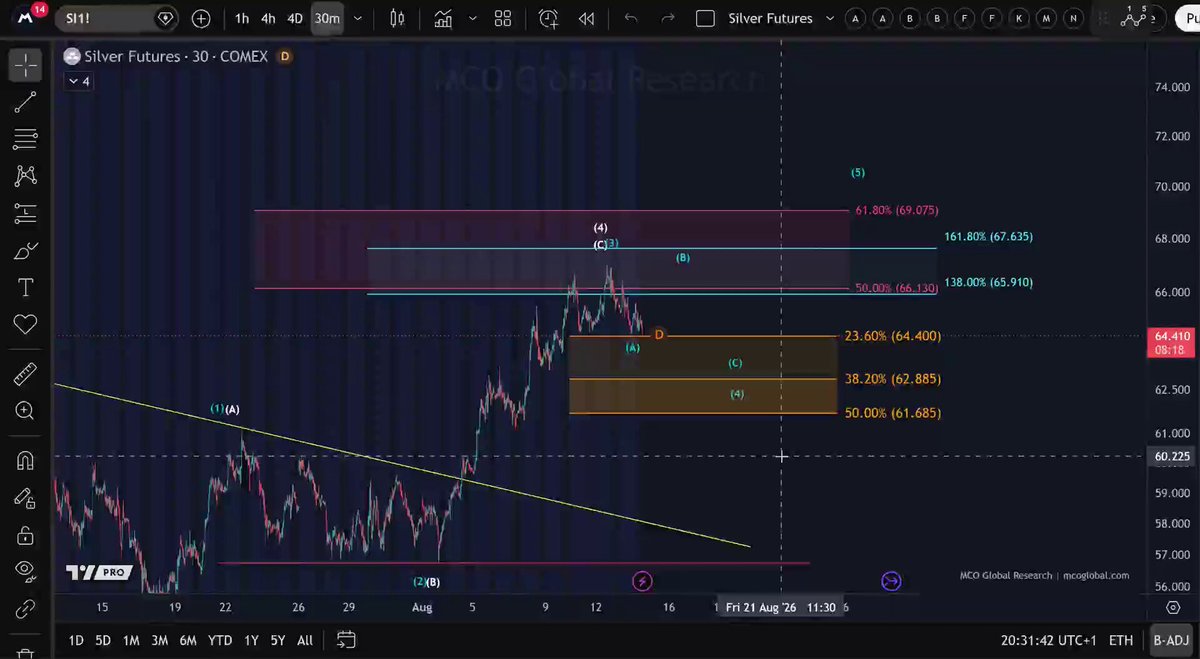Screen dimensions: 1200x659
Task: Expand the time interval dropdown chevron
Action: [359, 18]
